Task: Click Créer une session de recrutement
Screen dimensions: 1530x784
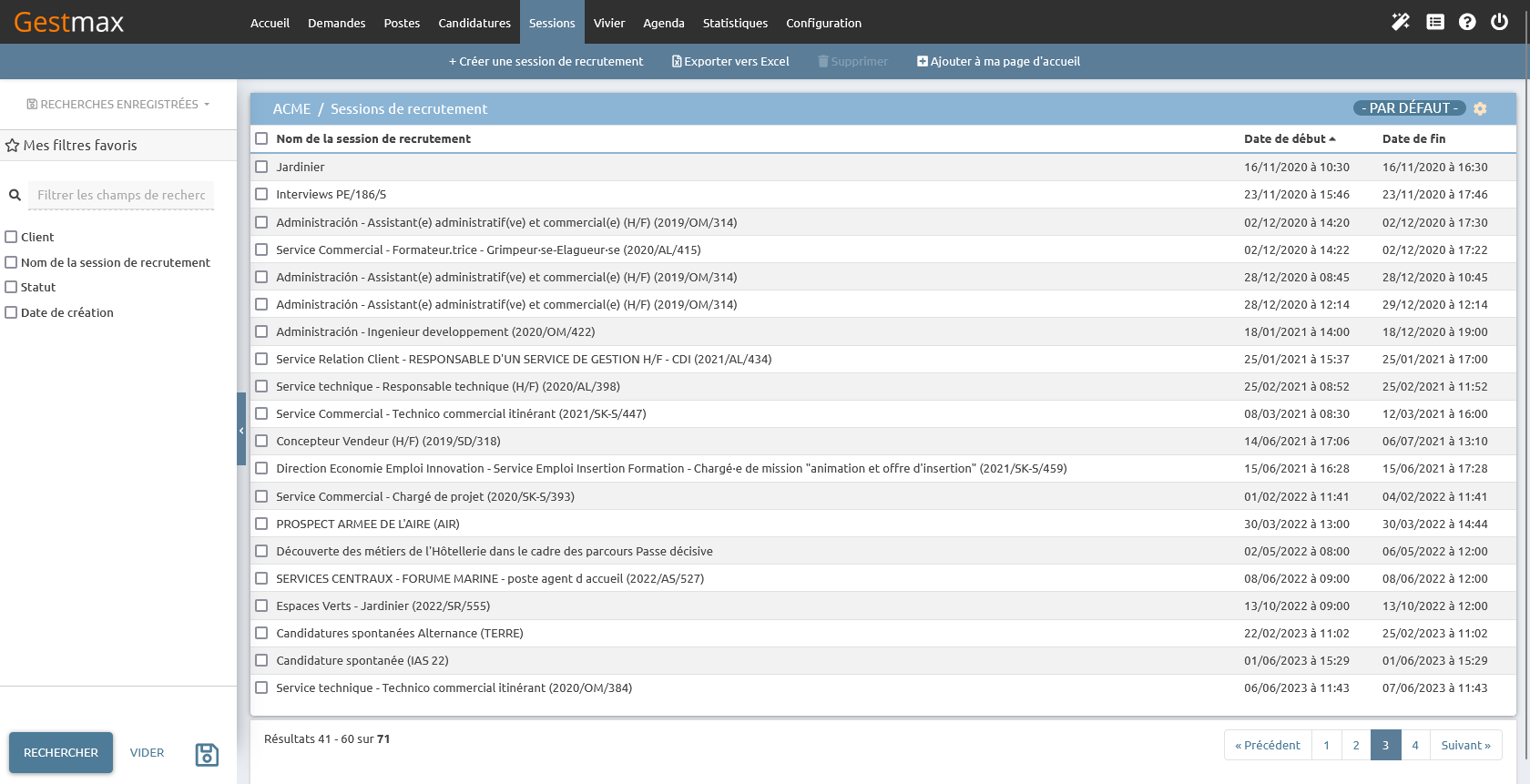Action: [546, 62]
